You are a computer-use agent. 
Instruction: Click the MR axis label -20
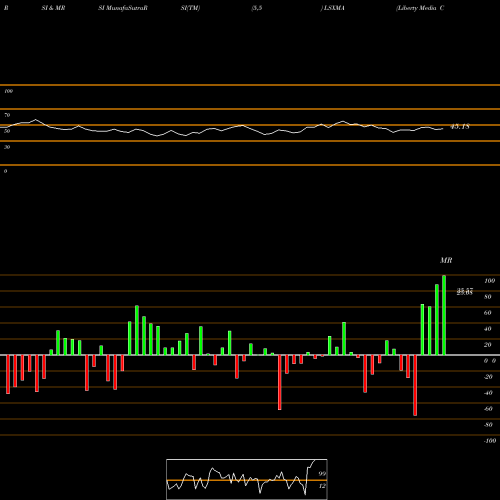point(488,377)
